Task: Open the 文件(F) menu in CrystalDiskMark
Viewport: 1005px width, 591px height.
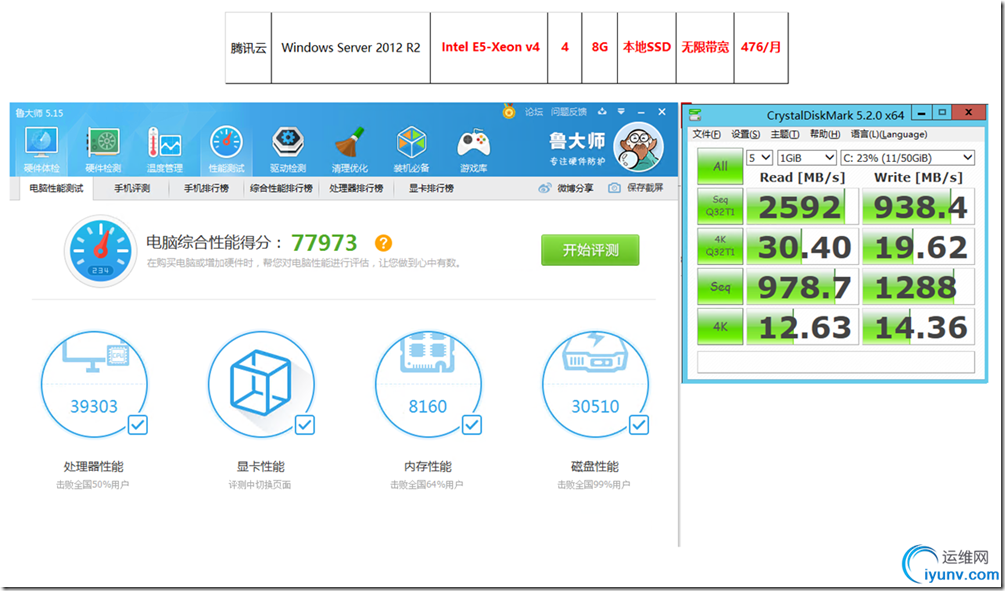Action: tap(706, 135)
